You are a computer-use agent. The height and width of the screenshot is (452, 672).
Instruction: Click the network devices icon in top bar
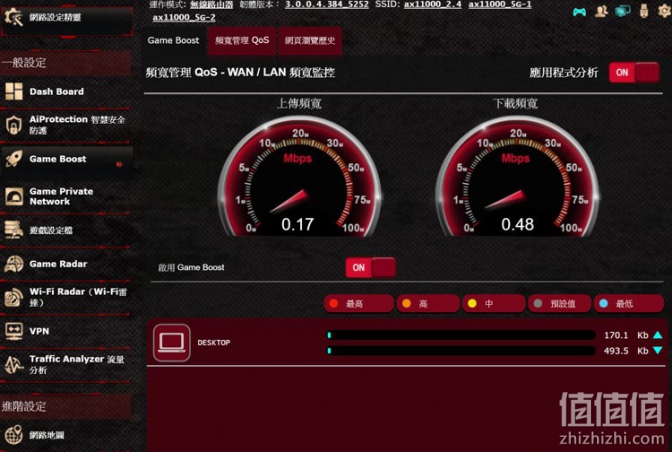pyautogui.click(x=623, y=11)
